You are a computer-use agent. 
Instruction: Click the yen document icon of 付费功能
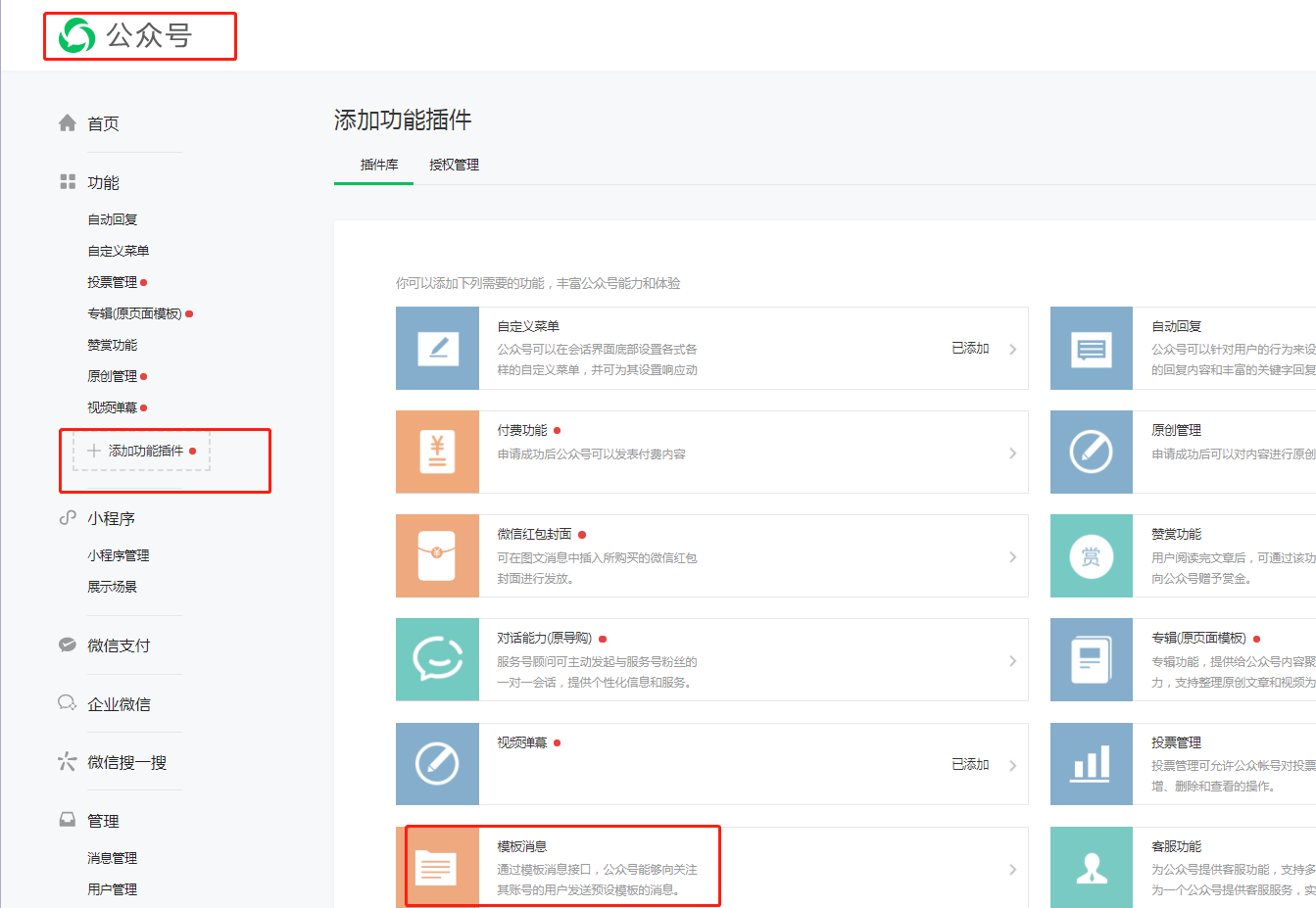(437, 453)
